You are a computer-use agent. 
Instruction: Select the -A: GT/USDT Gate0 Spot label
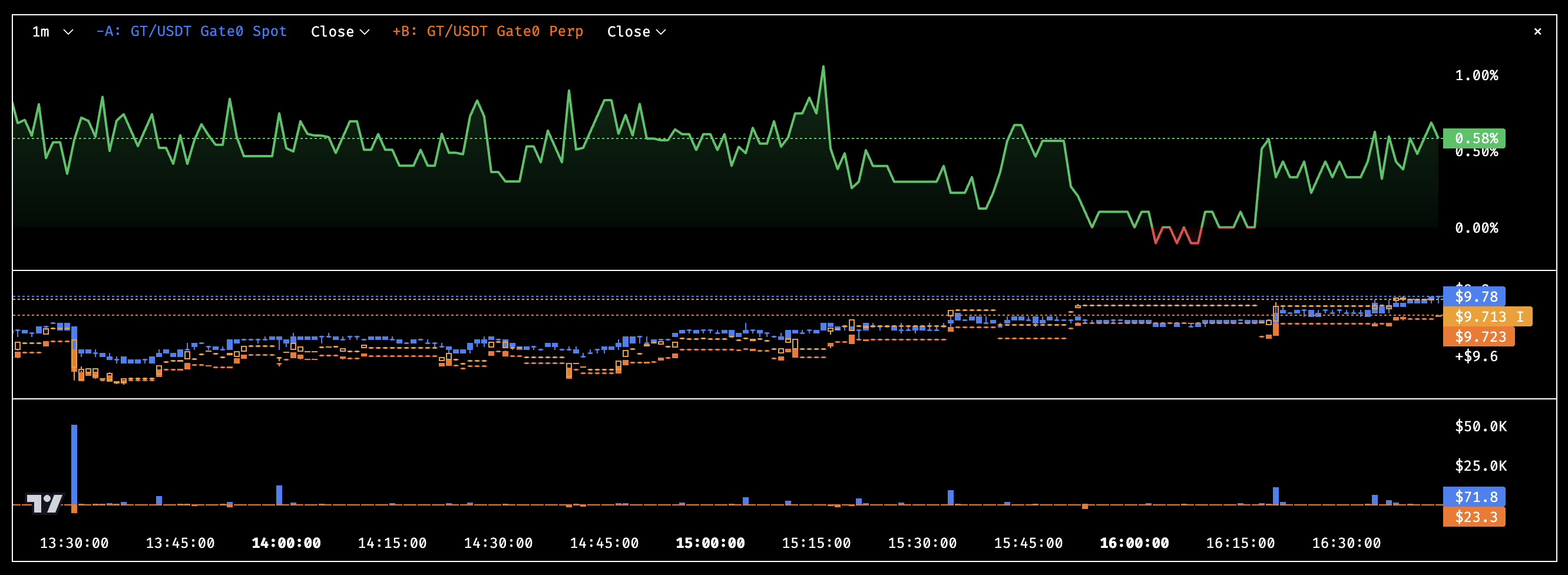click(191, 31)
